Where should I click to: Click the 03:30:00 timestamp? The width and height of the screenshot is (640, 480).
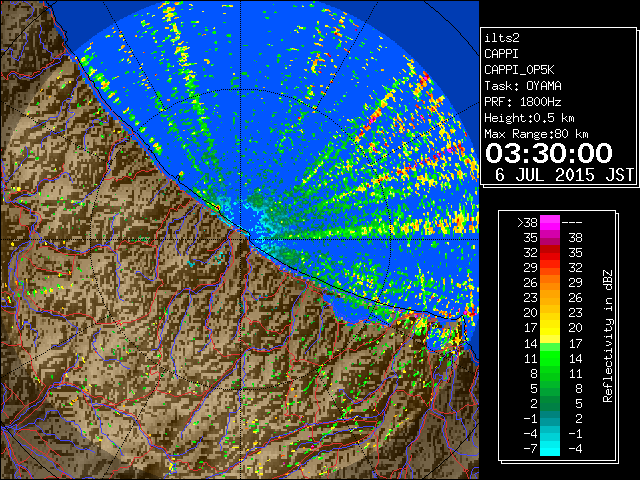click(x=549, y=153)
